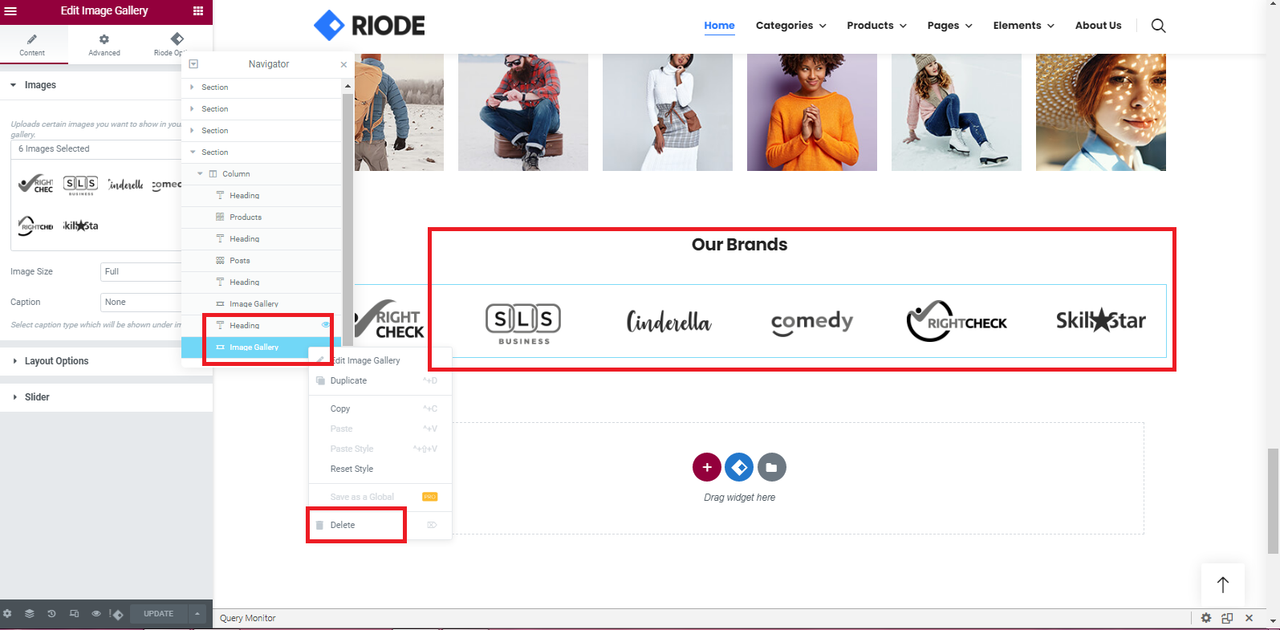Viewport: 1280px width, 630px height.
Task: Go to the About Us link
Action: tap(1098, 25)
